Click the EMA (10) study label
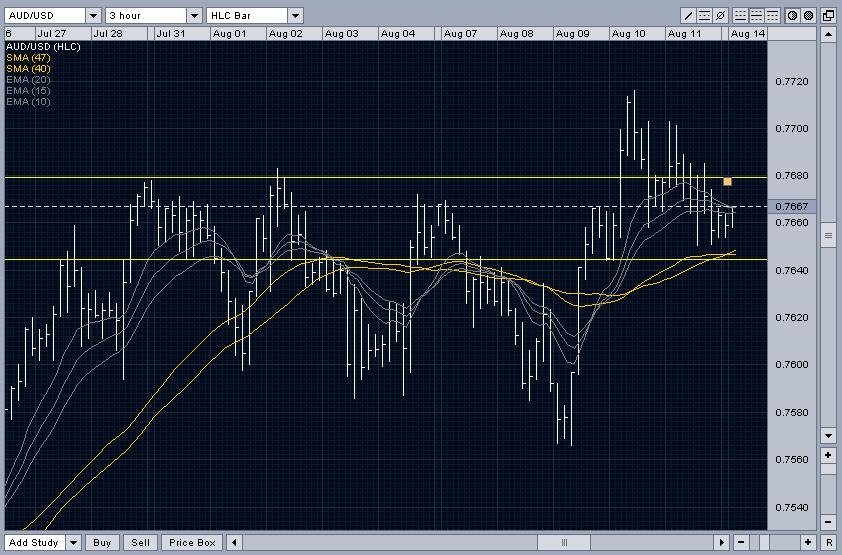The height and width of the screenshot is (555, 842). click(28, 101)
